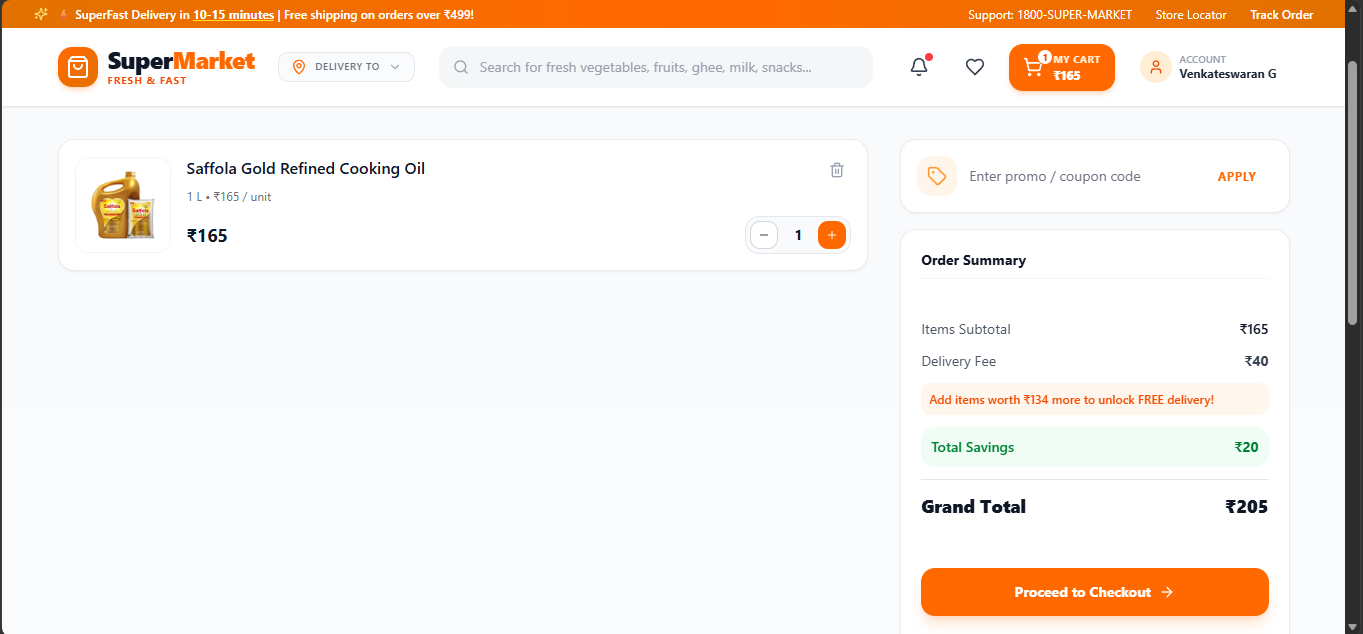
Task: Click the promo tag icon
Action: tap(937, 176)
